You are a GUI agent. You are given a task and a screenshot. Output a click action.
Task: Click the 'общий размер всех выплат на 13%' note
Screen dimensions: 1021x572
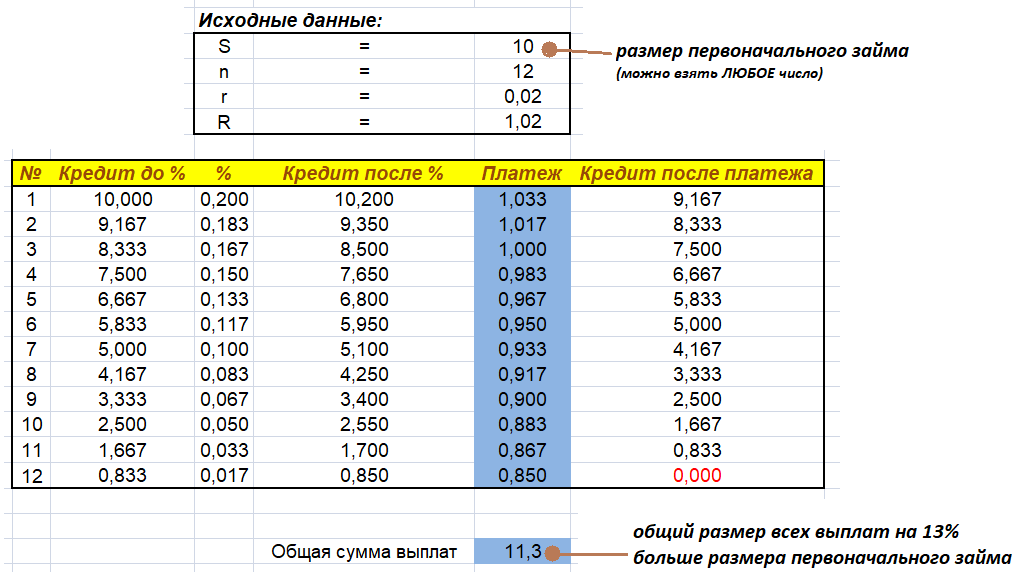(x=796, y=532)
